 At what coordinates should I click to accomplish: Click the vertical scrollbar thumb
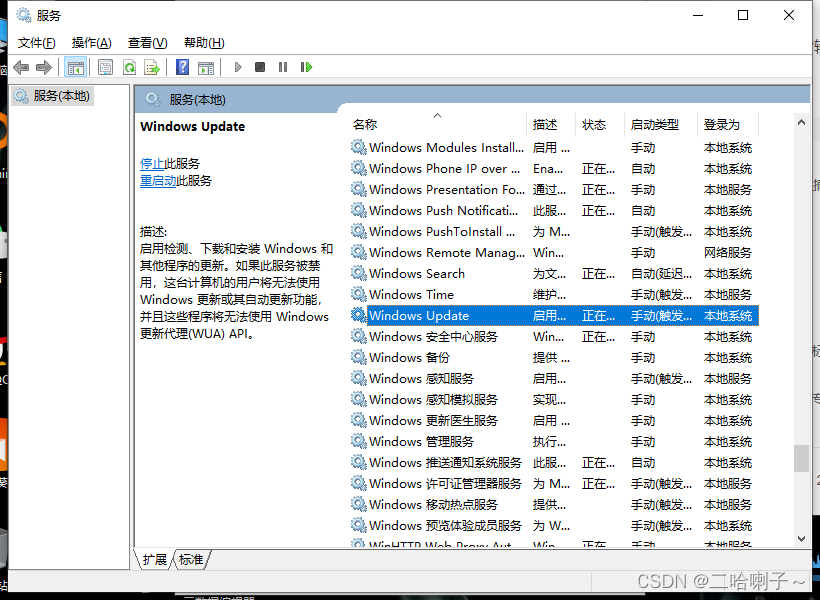pos(801,458)
